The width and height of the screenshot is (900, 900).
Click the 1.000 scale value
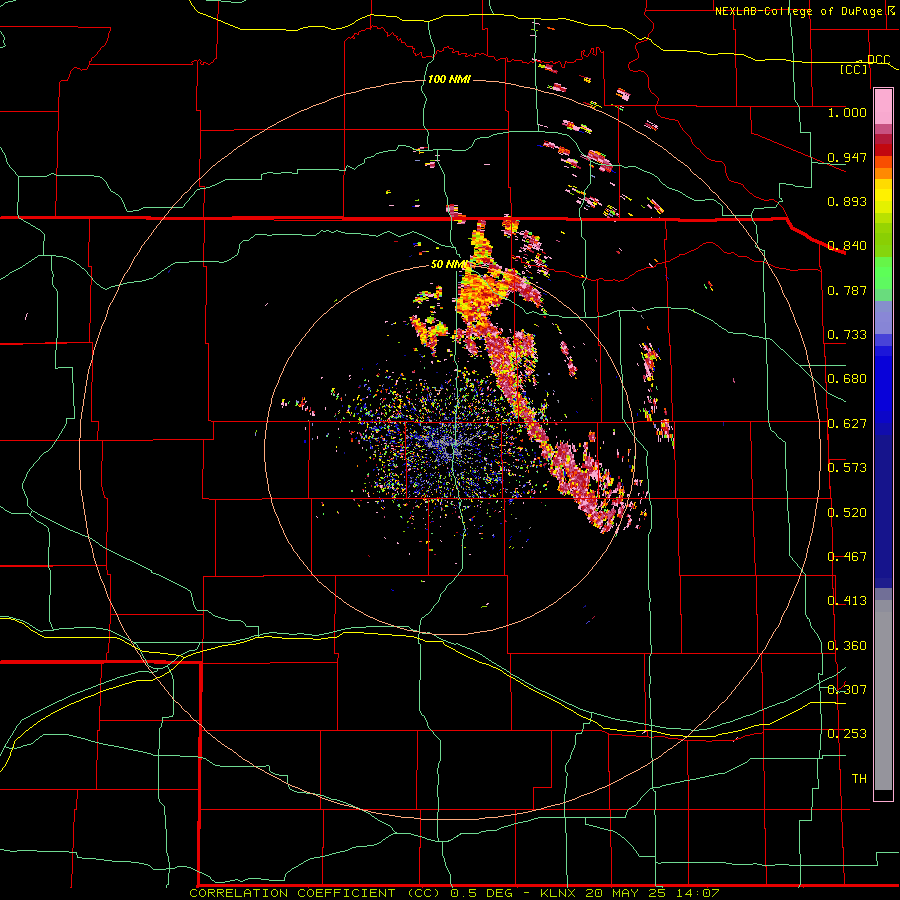[x=847, y=112]
